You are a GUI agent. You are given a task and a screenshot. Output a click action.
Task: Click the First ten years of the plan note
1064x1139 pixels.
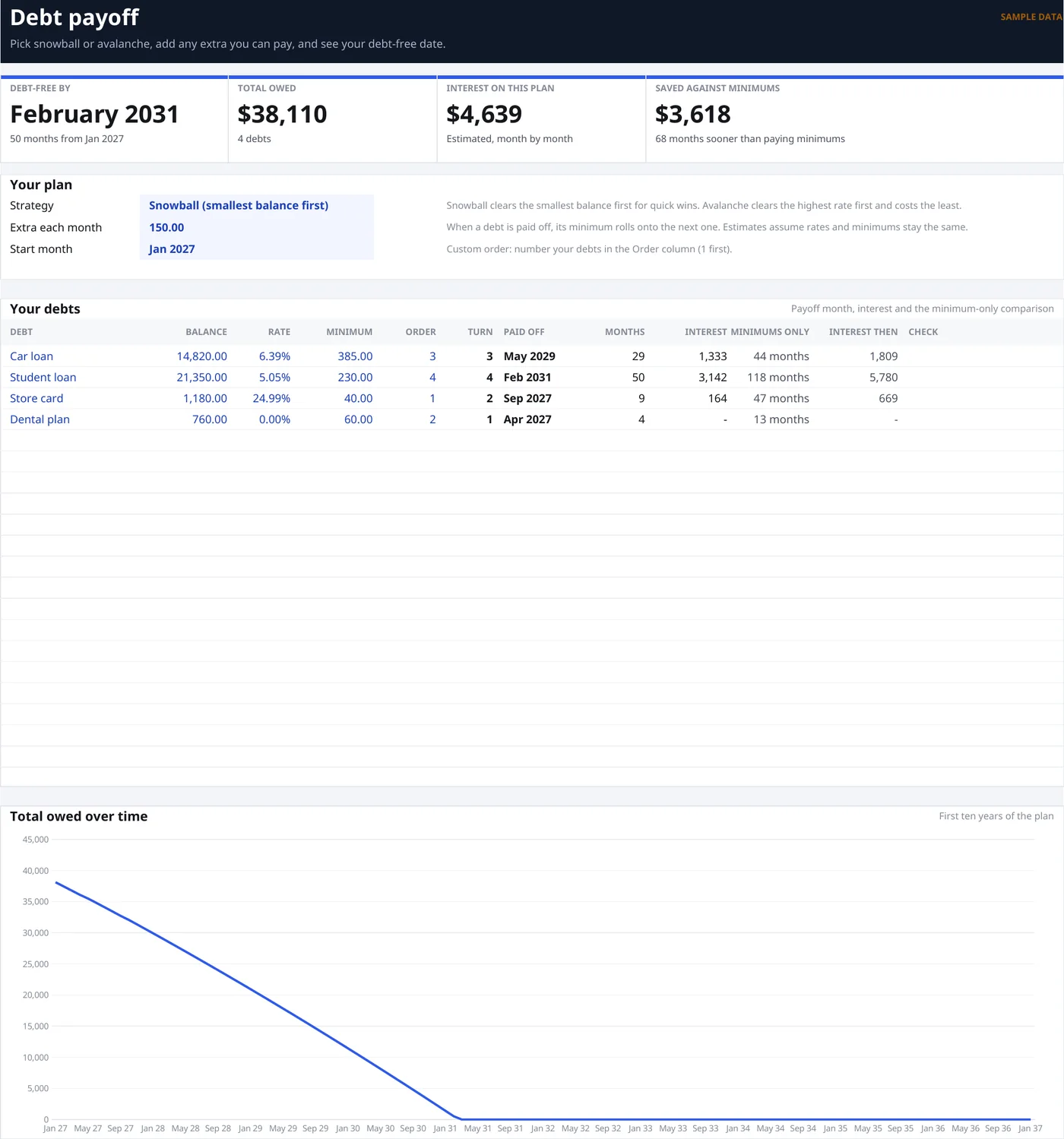click(996, 816)
